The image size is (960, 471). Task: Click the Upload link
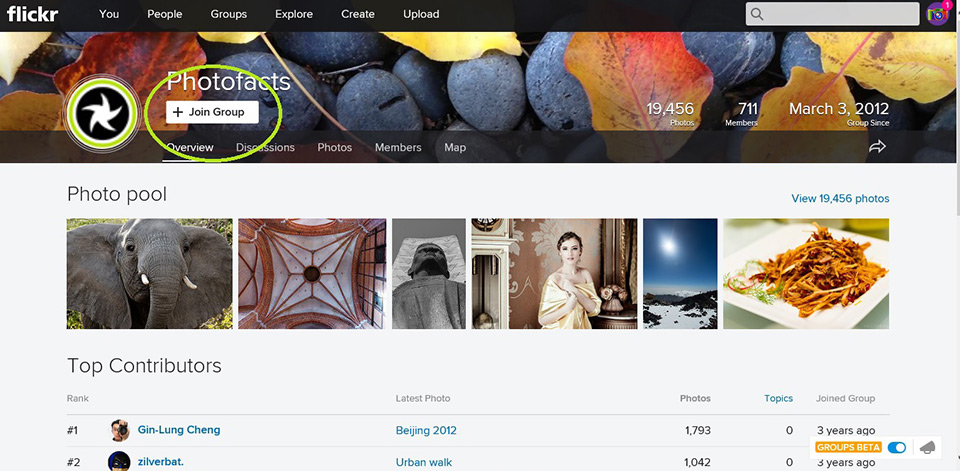pyautogui.click(x=421, y=14)
